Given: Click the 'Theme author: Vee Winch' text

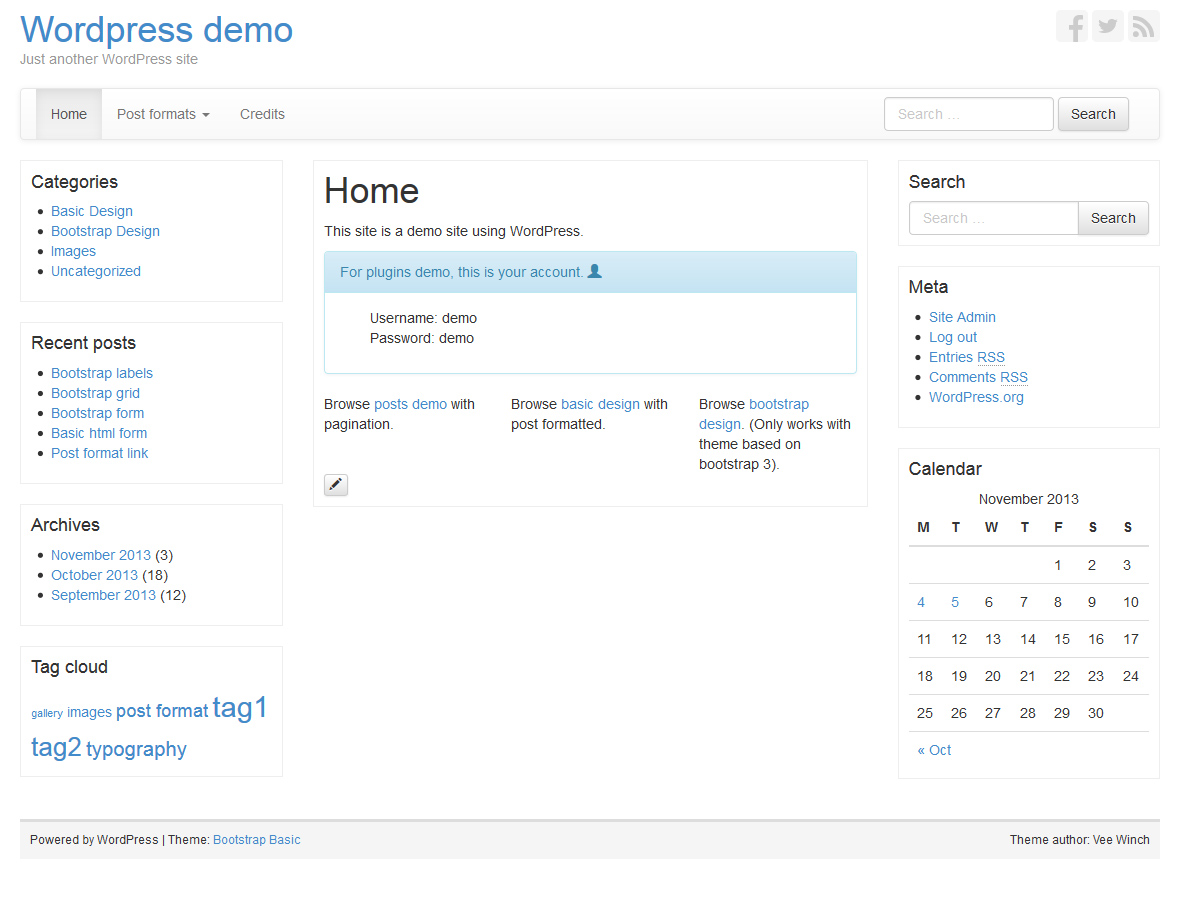Looking at the screenshot, I should (x=1079, y=839).
